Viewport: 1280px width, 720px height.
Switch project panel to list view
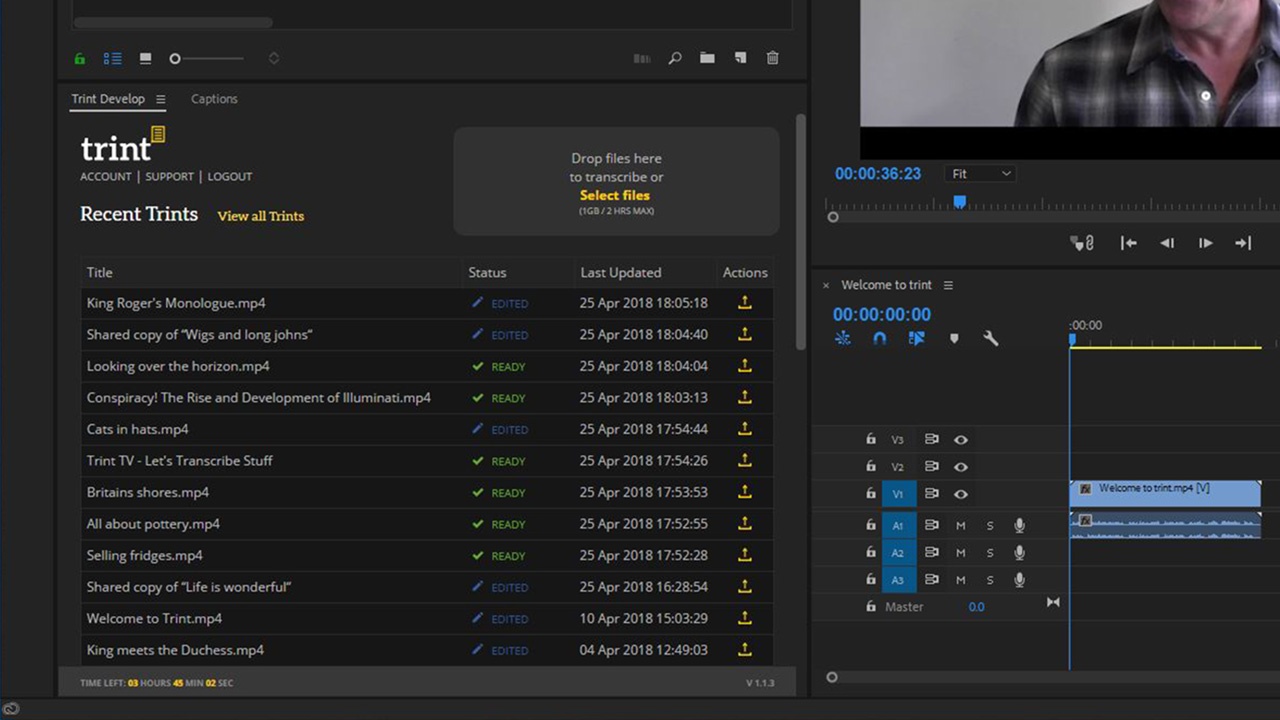coord(112,59)
